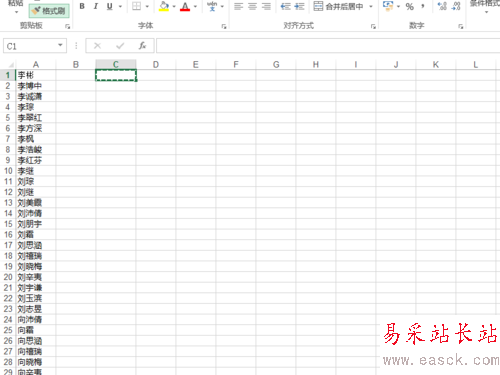The width and height of the screenshot is (500, 375).
Task: Select cell A19 containing 刘晓梅
Action: click(36, 266)
